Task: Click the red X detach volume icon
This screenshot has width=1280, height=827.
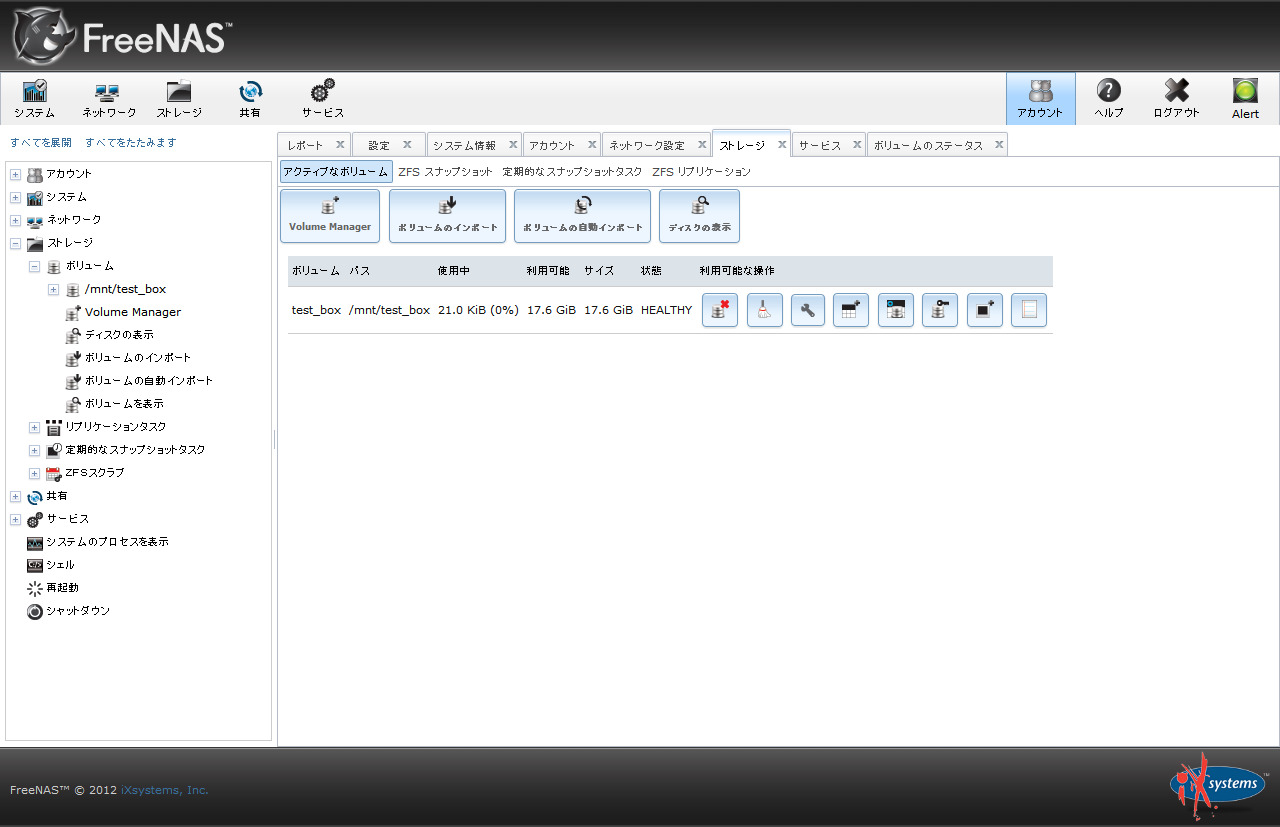Action: coord(719,310)
